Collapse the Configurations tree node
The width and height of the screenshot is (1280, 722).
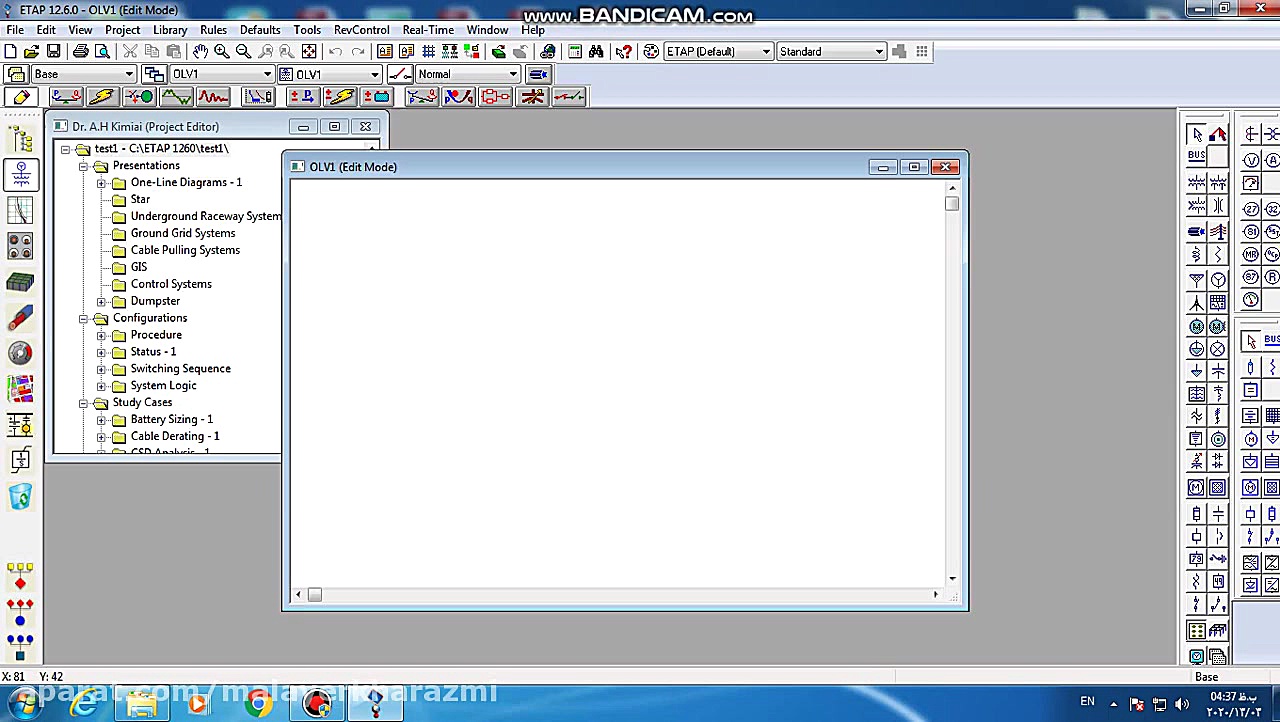(x=83, y=318)
